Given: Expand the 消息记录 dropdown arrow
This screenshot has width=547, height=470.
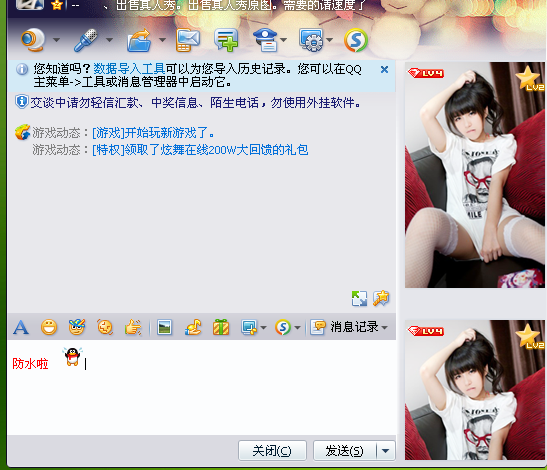Looking at the screenshot, I should (x=384, y=328).
